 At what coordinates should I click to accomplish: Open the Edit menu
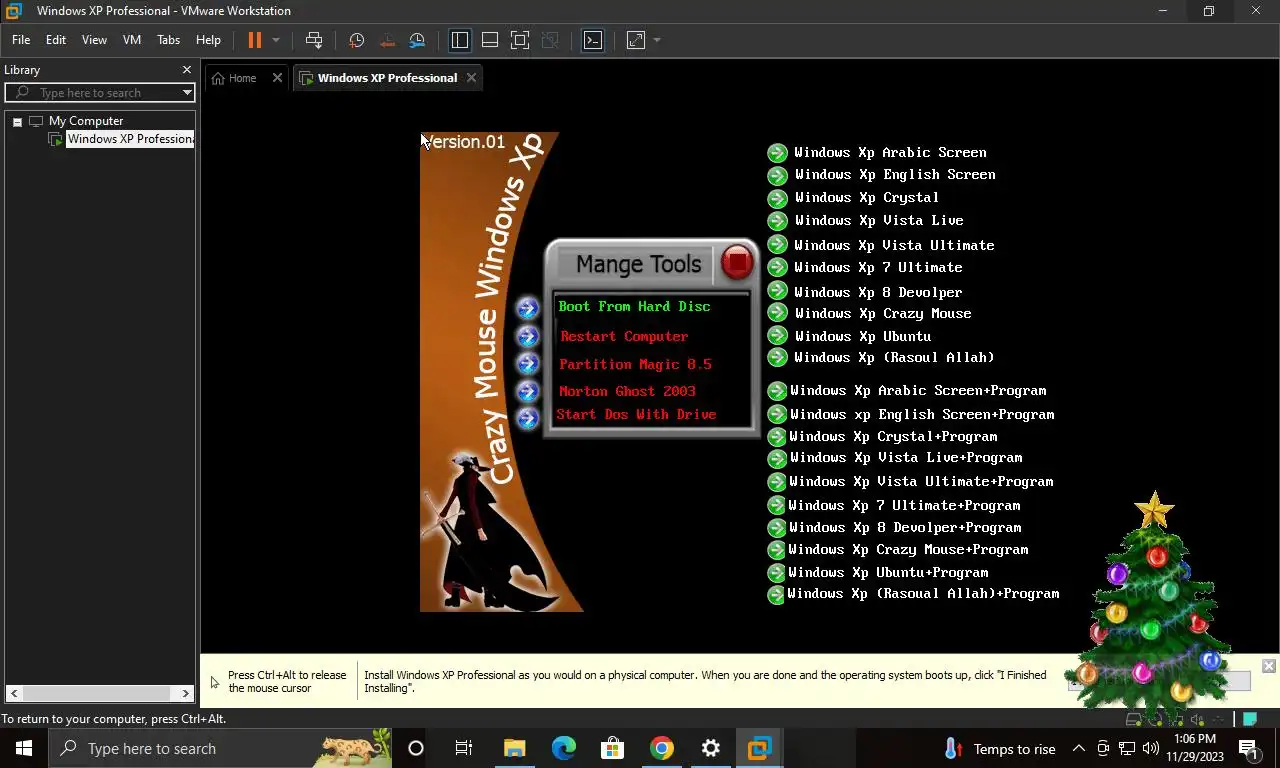(x=56, y=40)
